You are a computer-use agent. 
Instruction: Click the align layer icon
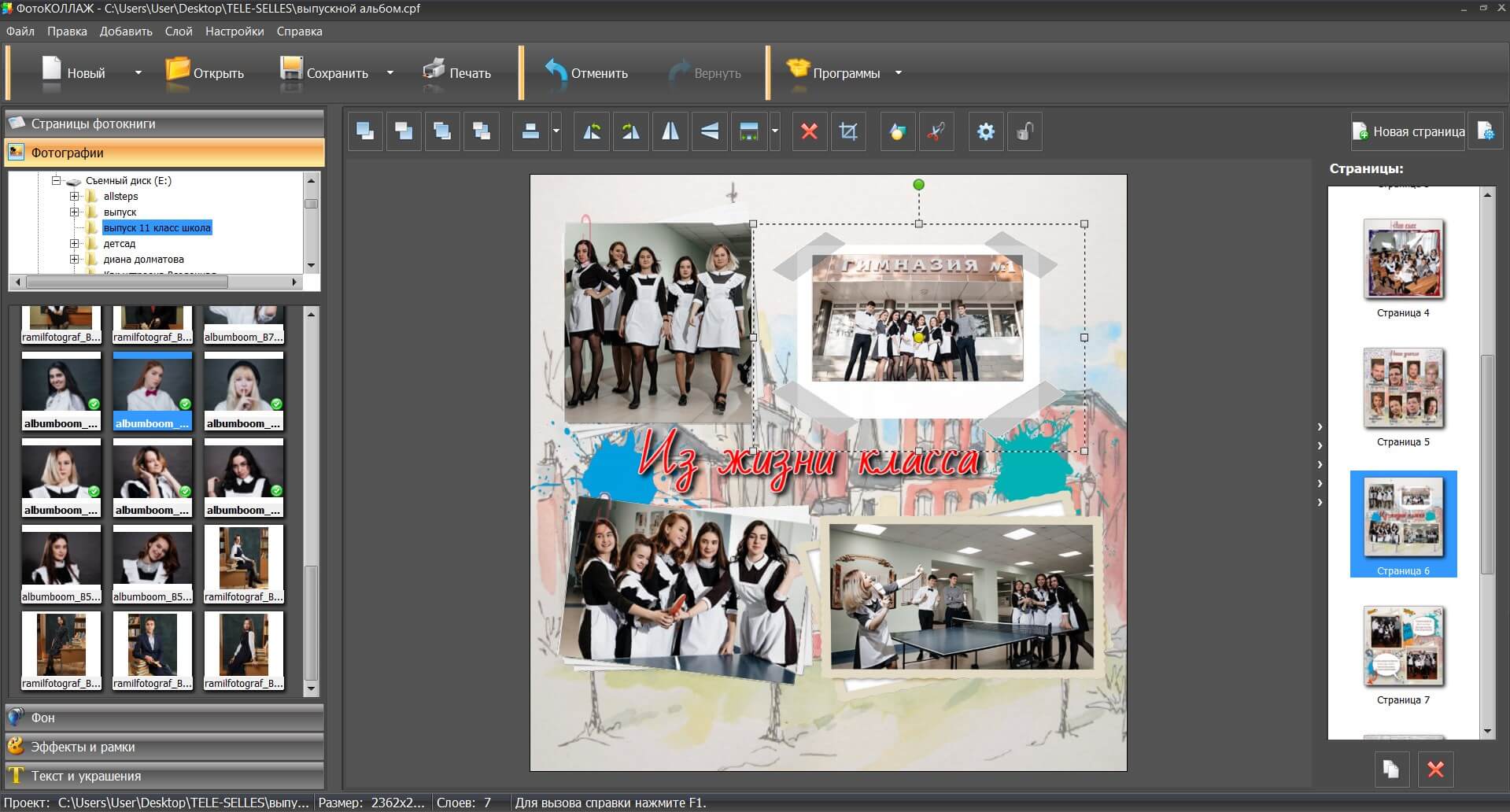(530, 131)
